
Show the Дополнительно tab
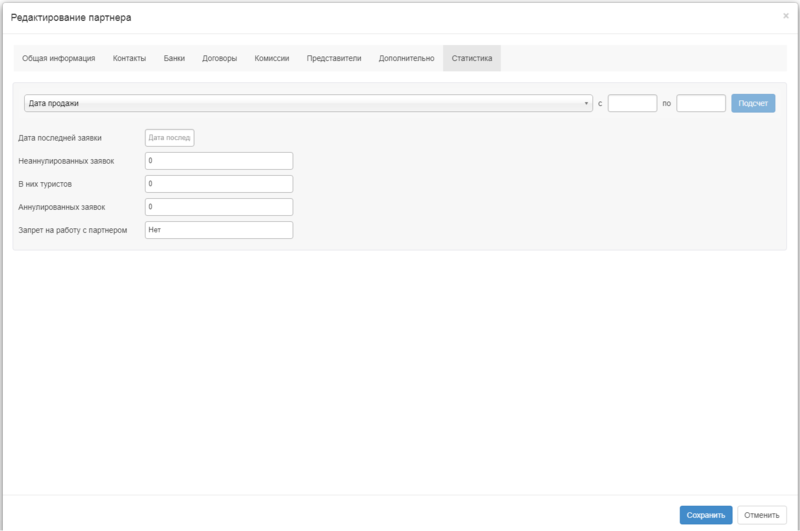click(x=406, y=58)
